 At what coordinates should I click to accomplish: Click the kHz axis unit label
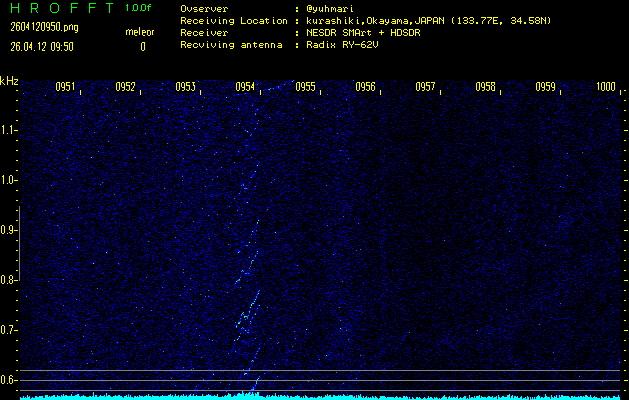(9, 81)
